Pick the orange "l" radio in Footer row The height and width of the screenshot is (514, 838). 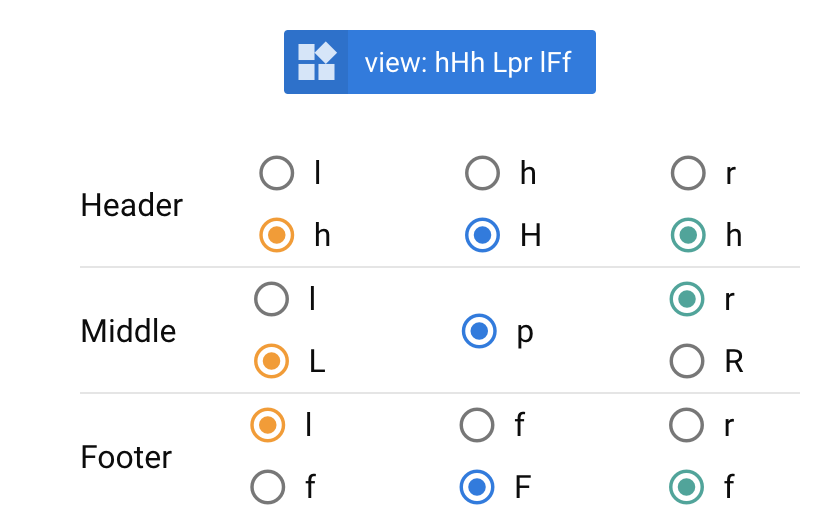click(x=267, y=425)
